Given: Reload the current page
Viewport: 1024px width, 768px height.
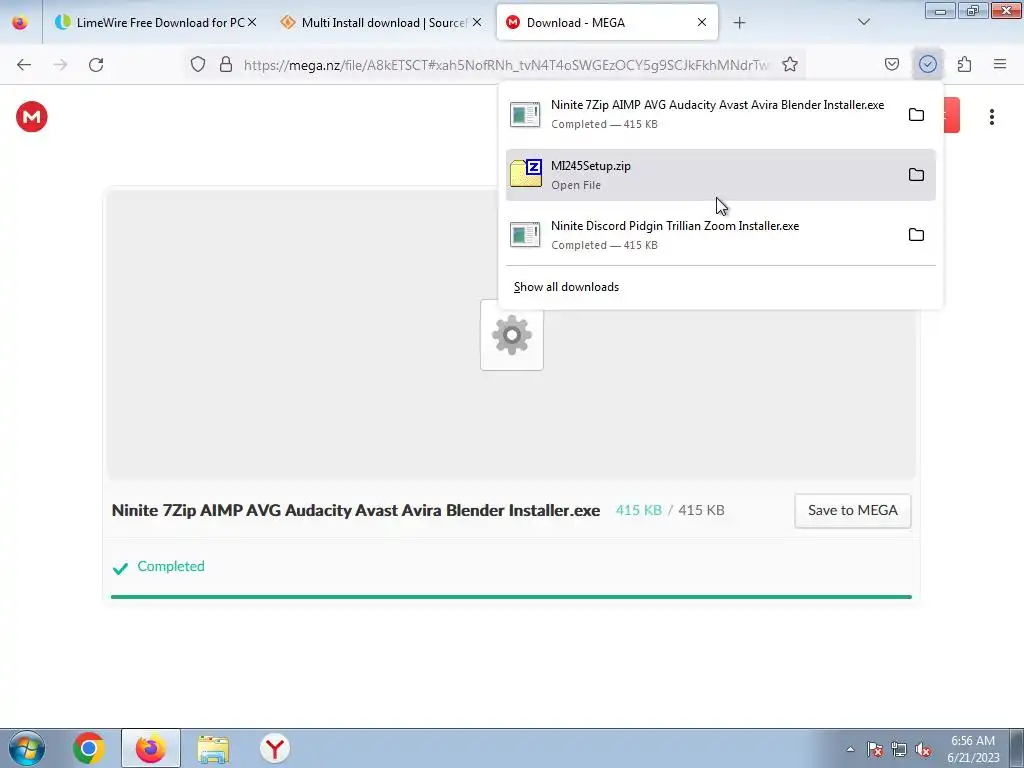Looking at the screenshot, I should (96, 64).
